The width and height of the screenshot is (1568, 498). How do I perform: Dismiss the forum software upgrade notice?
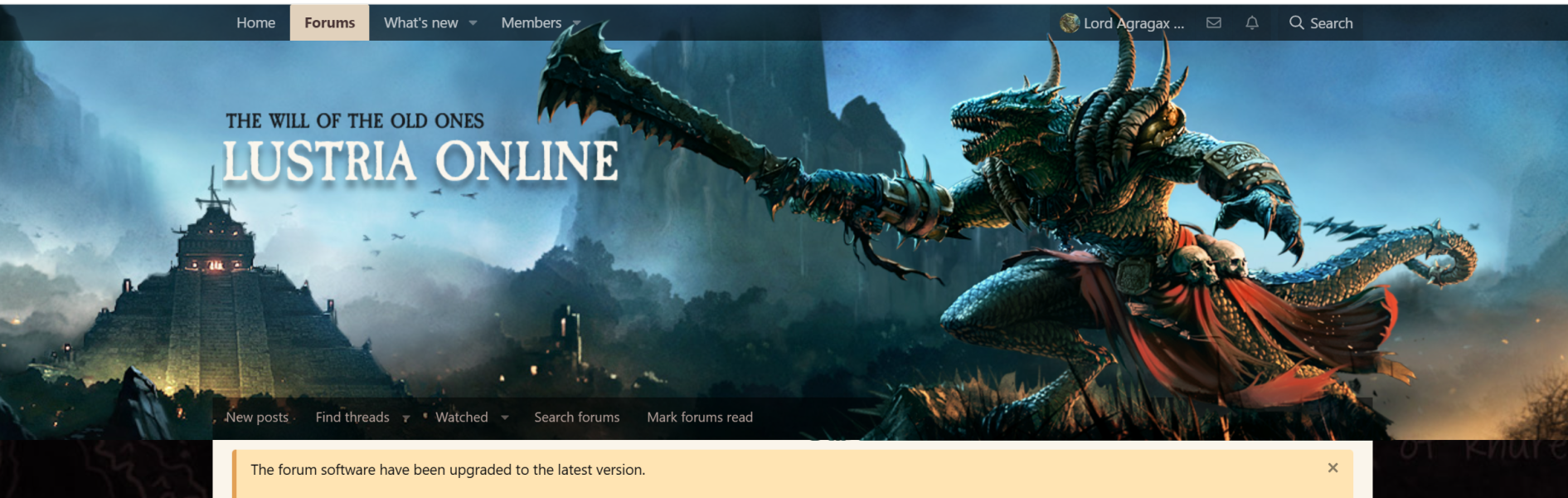pos(1333,468)
